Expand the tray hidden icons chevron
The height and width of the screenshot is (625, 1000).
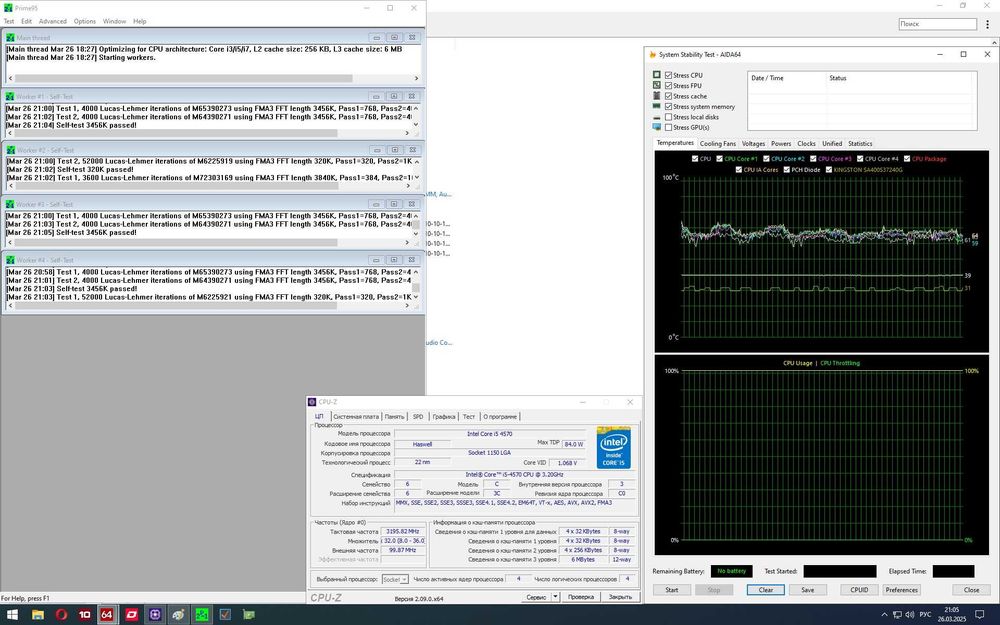click(x=884, y=615)
